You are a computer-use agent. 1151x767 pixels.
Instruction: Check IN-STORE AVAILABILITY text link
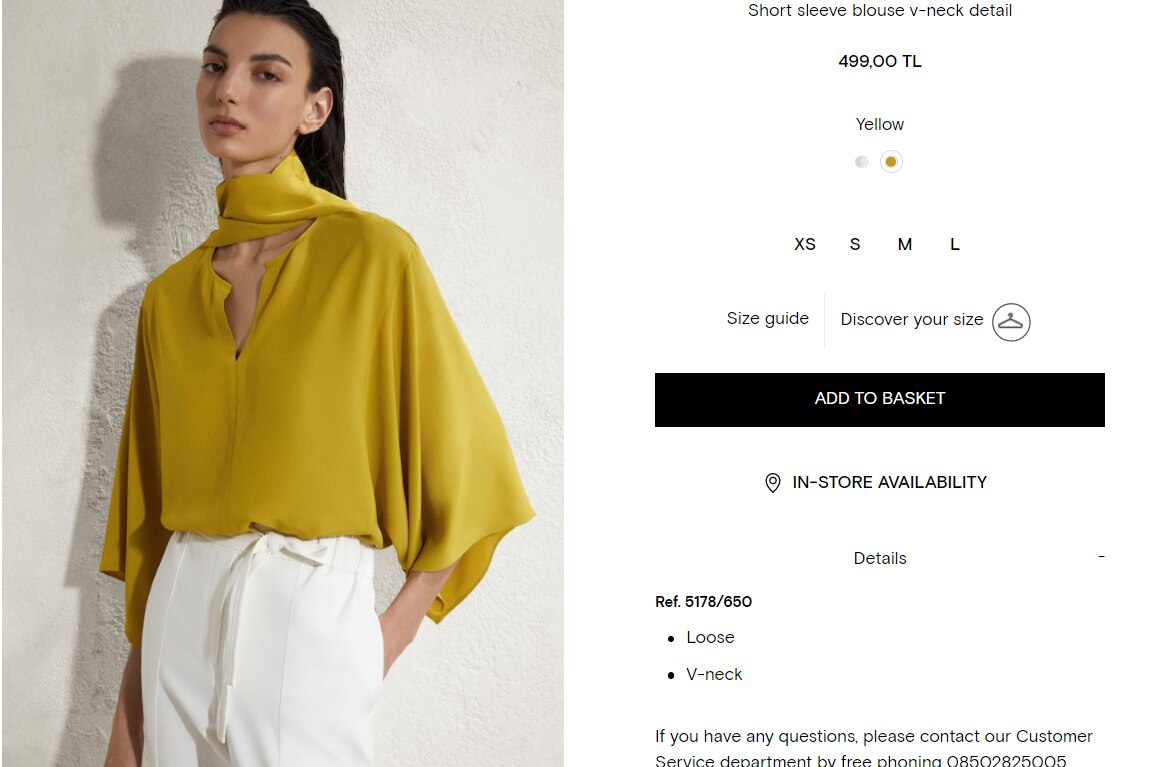click(890, 482)
